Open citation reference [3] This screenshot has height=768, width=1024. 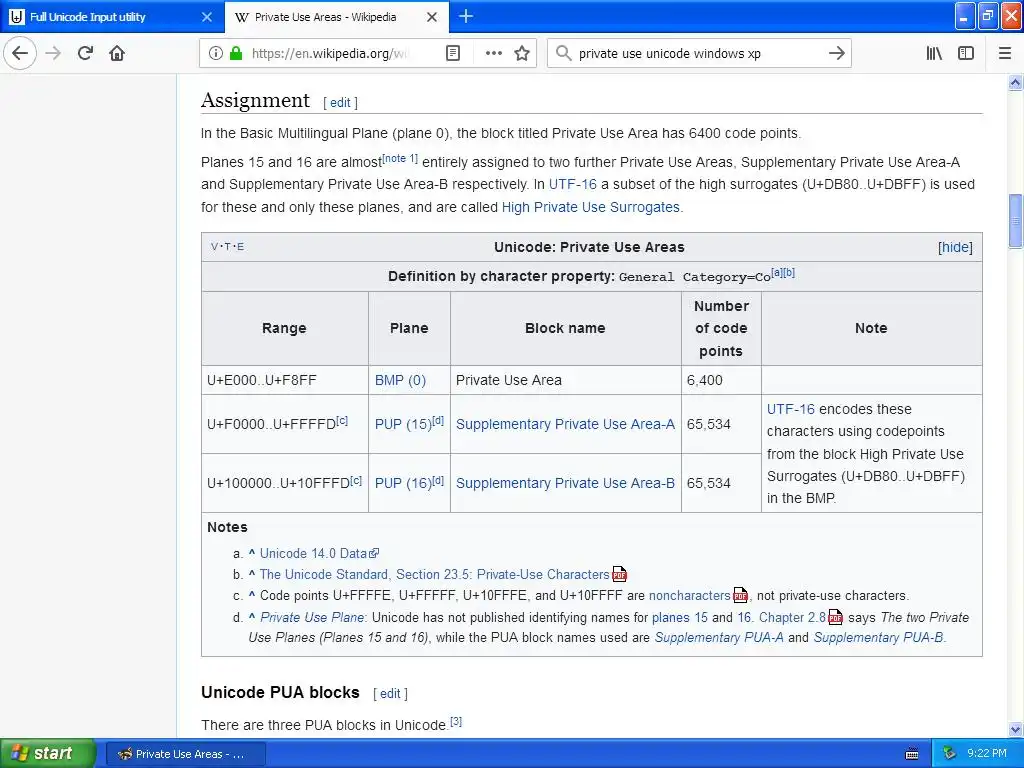(x=456, y=722)
